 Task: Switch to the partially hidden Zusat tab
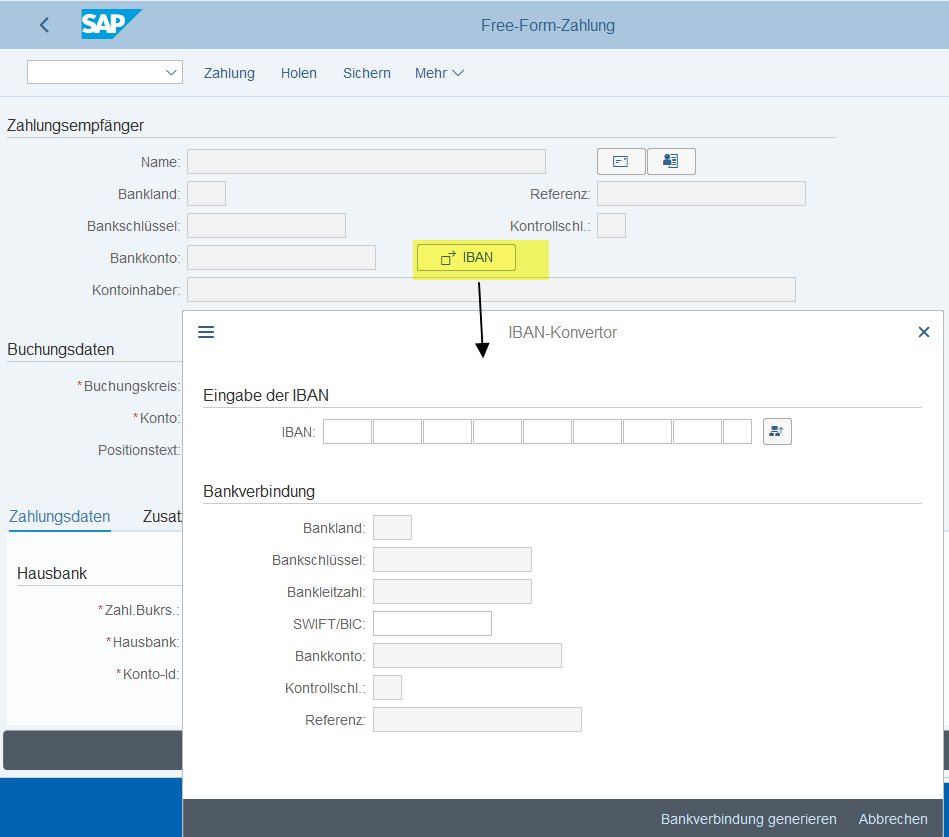point(162,517)
